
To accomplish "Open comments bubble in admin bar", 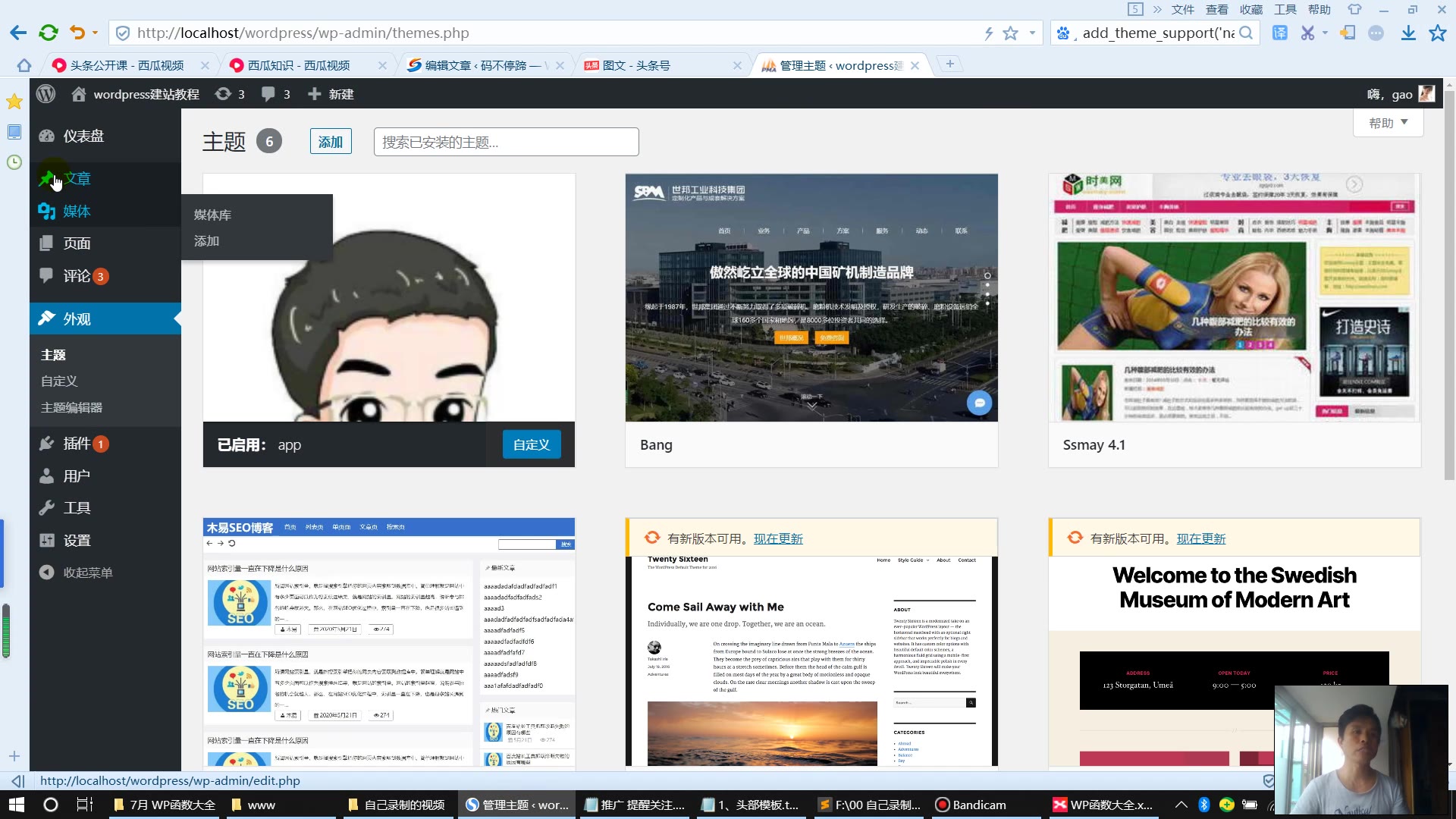I will tap(275, 94).
